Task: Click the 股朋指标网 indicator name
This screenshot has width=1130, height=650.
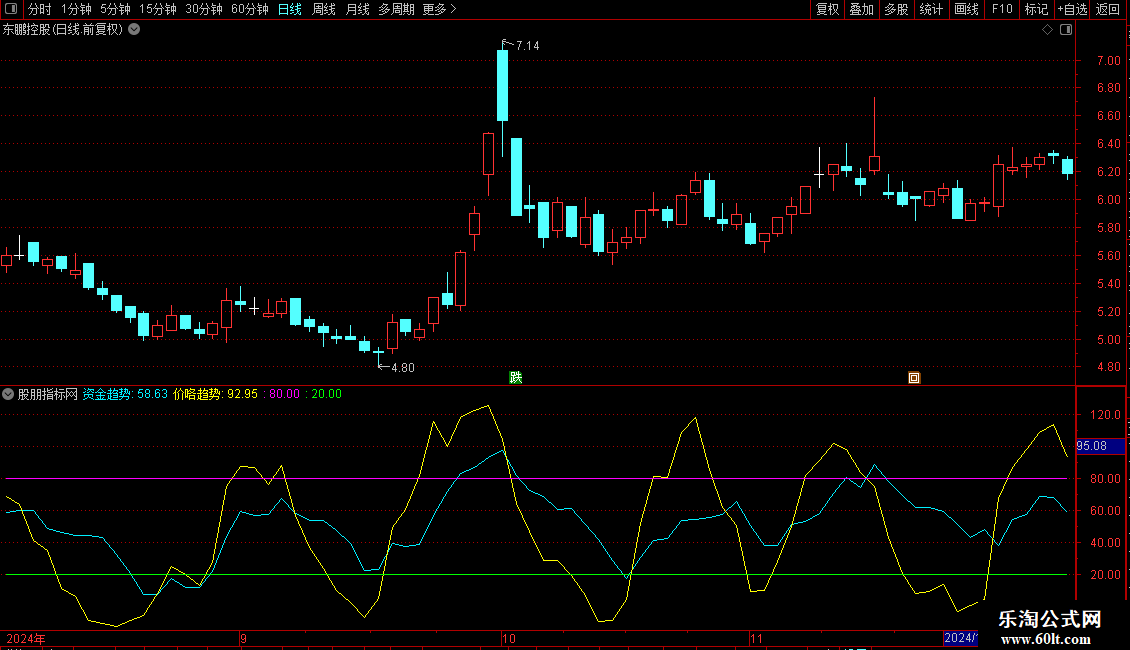Action: pos(48,394)
